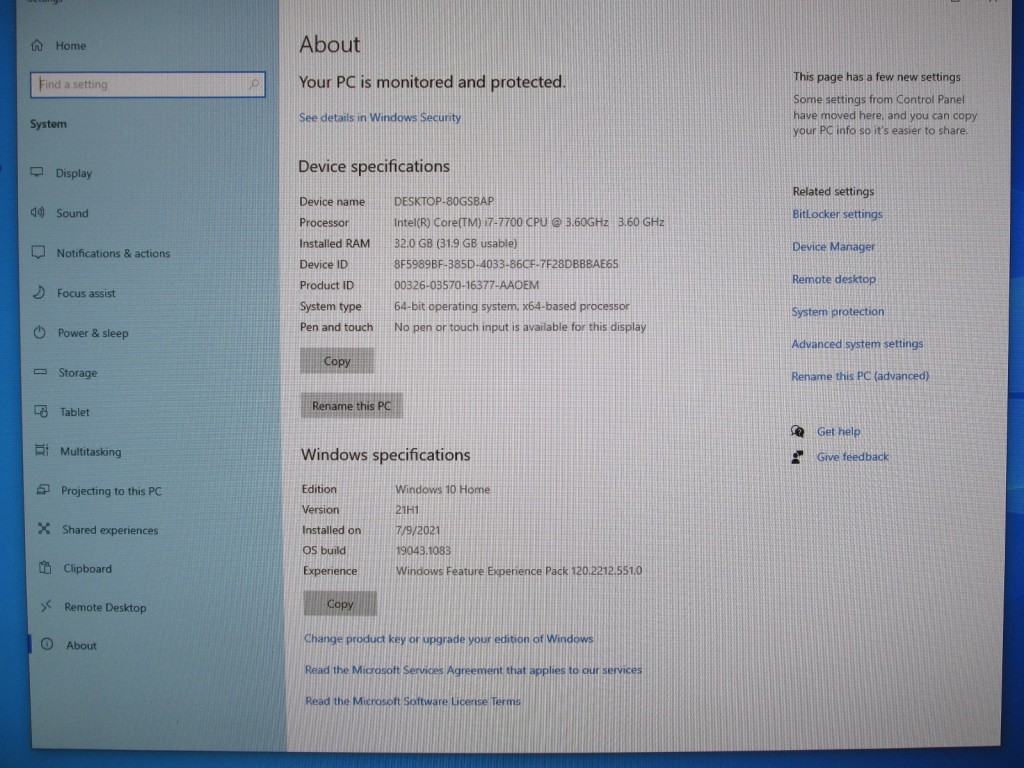The image size is (1024, 768).
Task: Click the Storage drive icon
Action: pyautogui.click(x=40, y=372)
